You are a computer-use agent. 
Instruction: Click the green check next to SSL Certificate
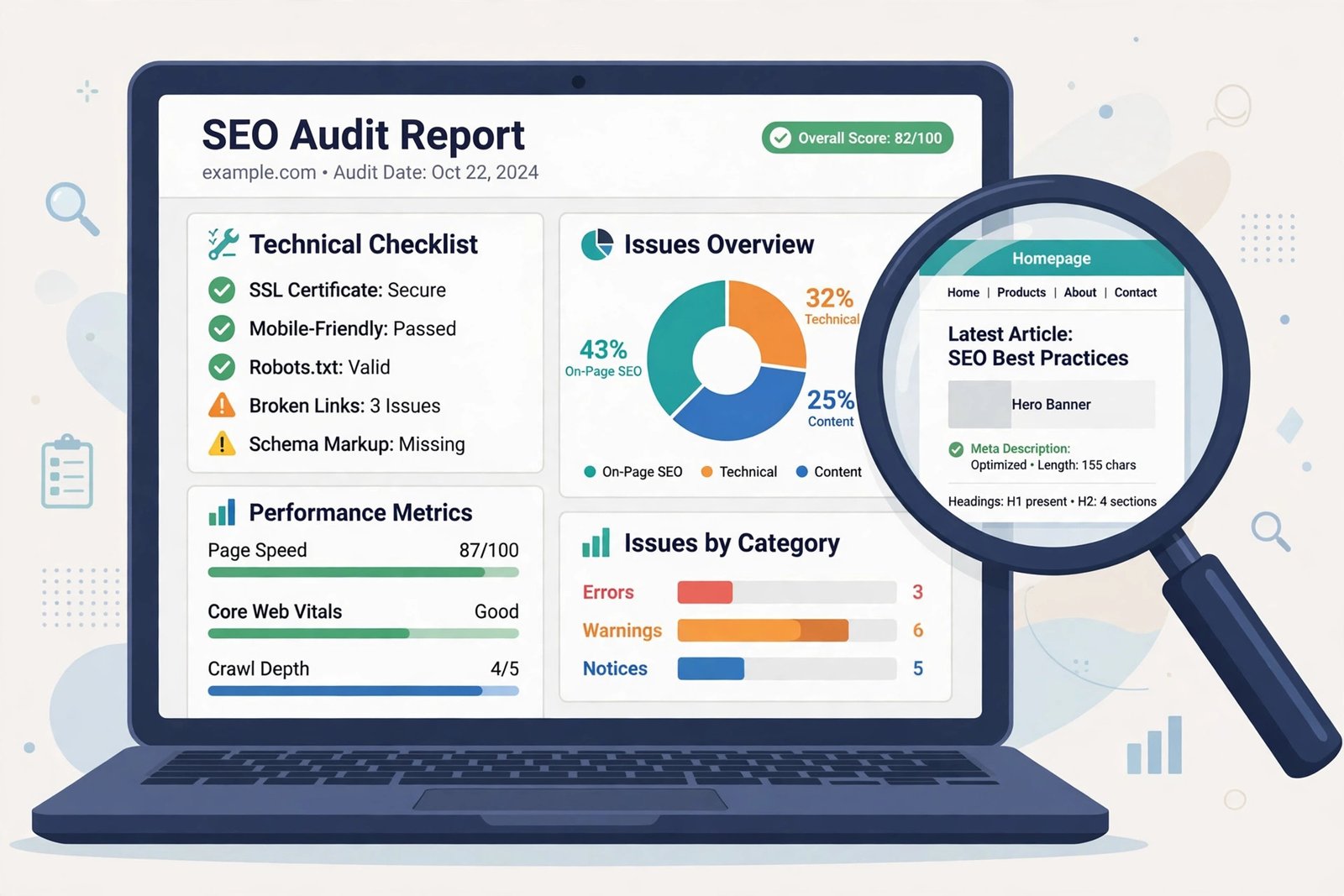click(x=222, y=291)
